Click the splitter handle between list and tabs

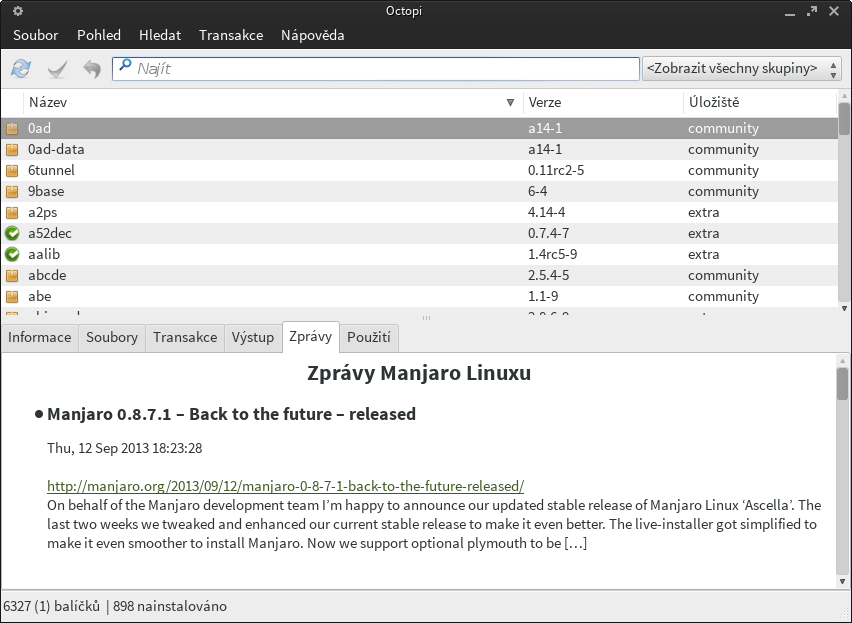426,318
